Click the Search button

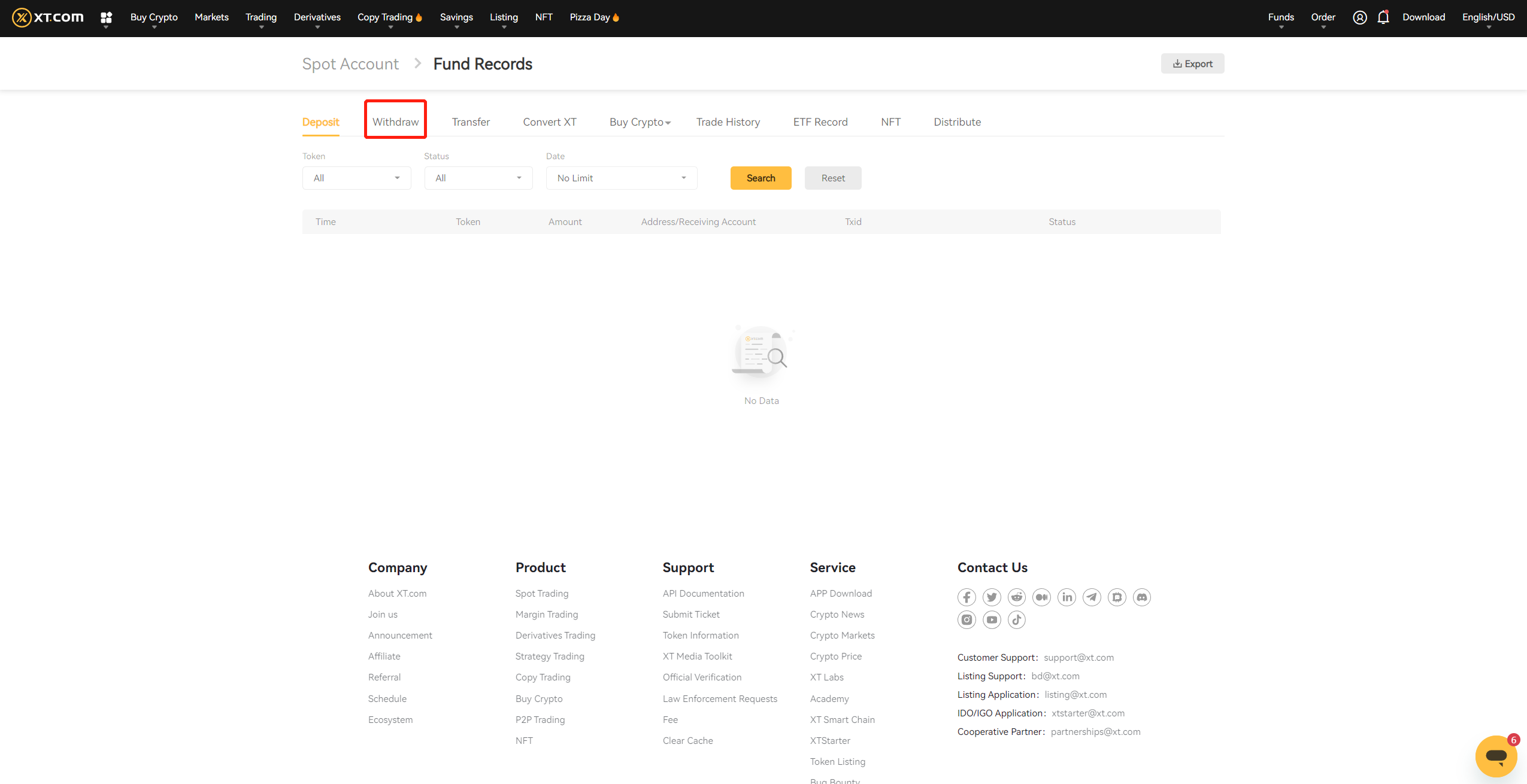761,178
